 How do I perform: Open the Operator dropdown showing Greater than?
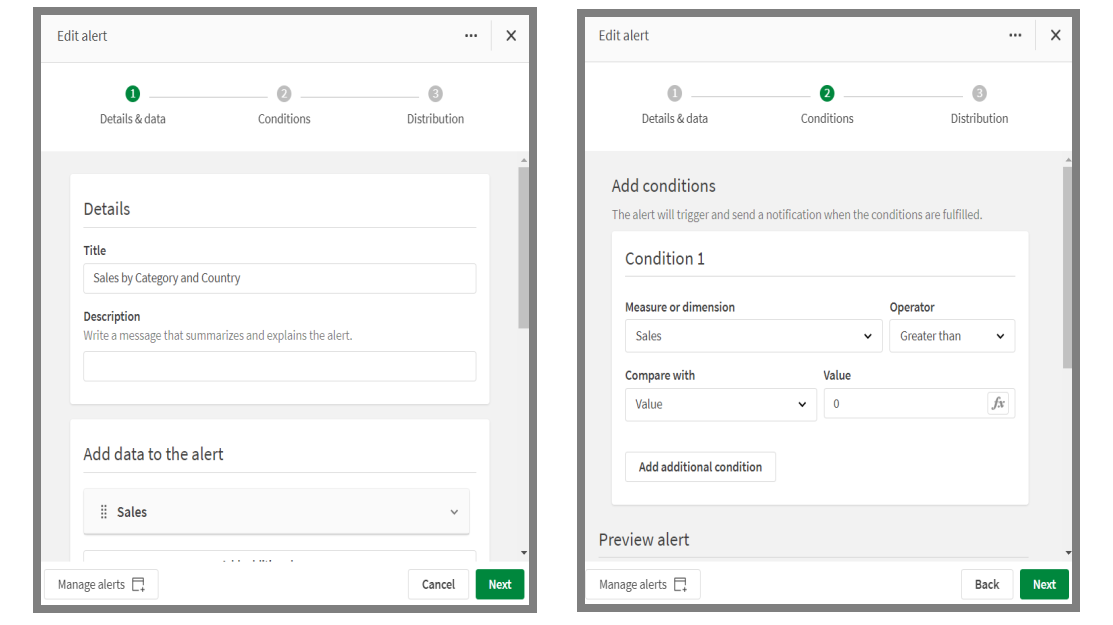click(952, 336)
